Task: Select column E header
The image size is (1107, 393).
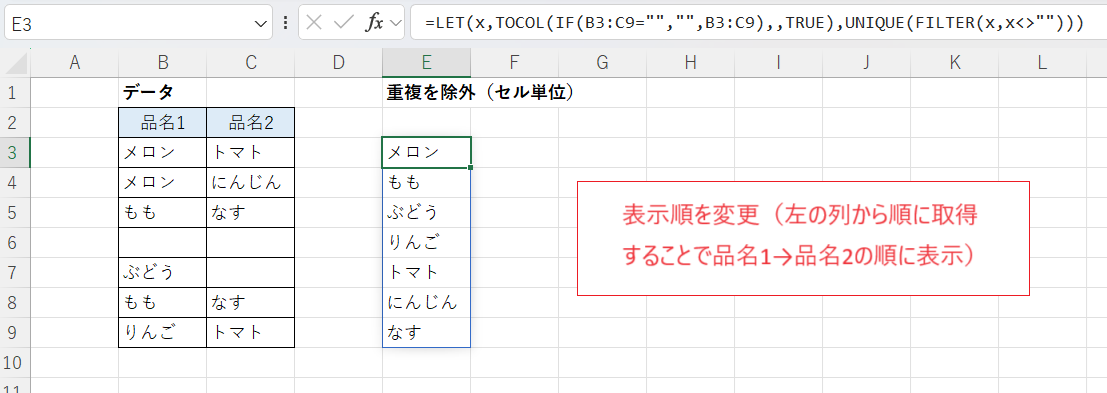Action: [x=426, y=64]
